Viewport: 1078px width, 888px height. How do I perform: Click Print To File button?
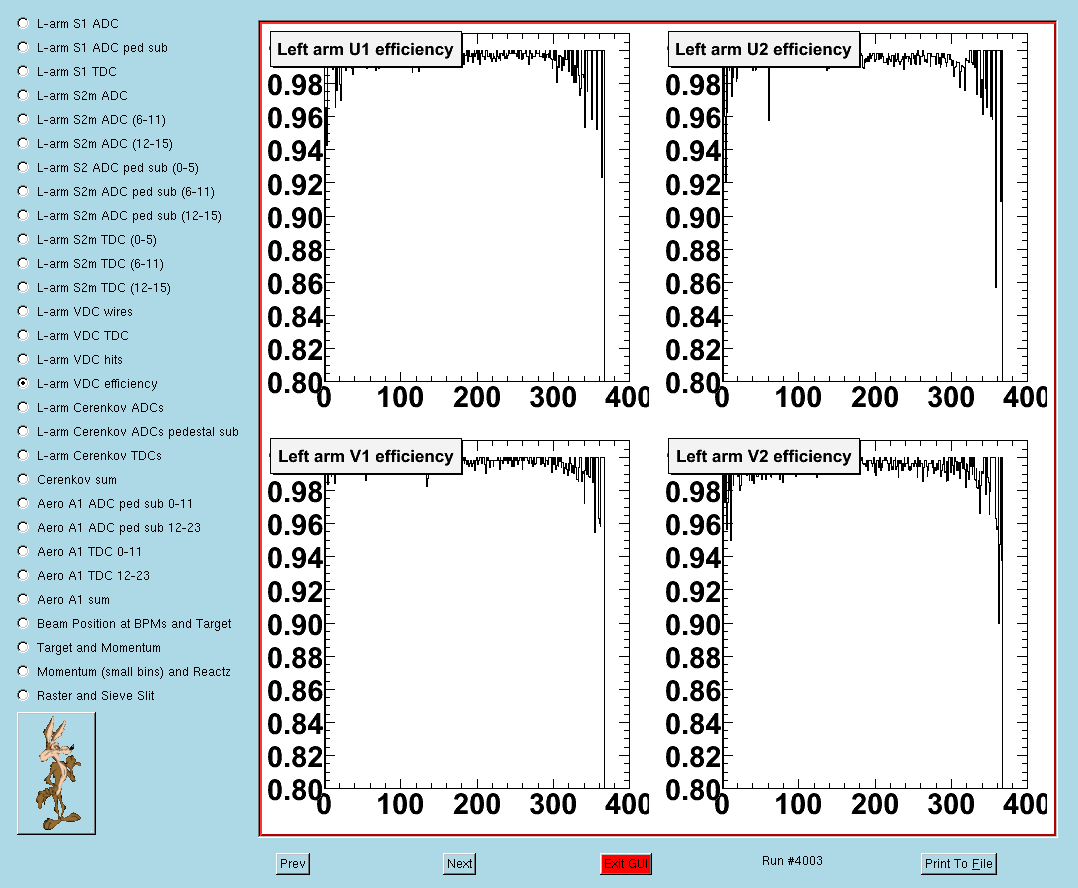pos(958,863)
